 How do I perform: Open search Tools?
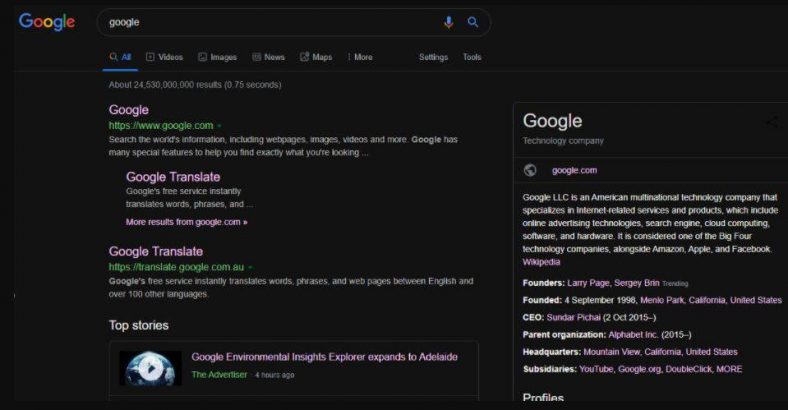[x=472, y=57]
